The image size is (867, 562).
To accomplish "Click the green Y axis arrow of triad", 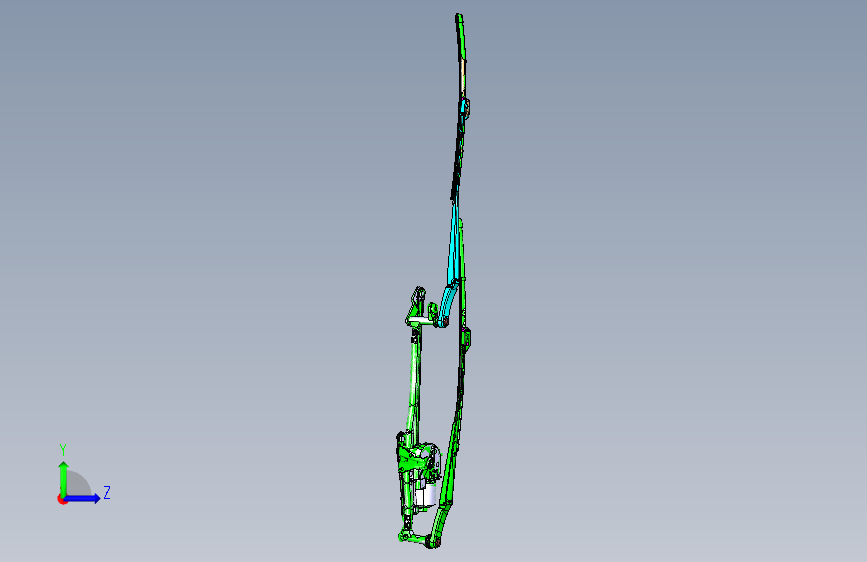I will point(64,478).
